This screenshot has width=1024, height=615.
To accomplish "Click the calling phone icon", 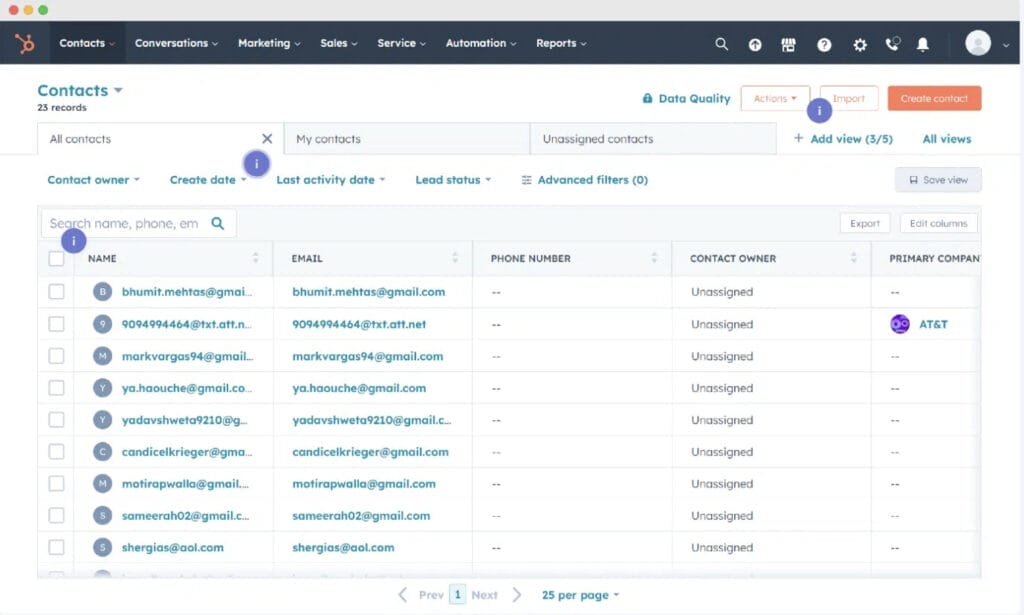I will (892, 44).
